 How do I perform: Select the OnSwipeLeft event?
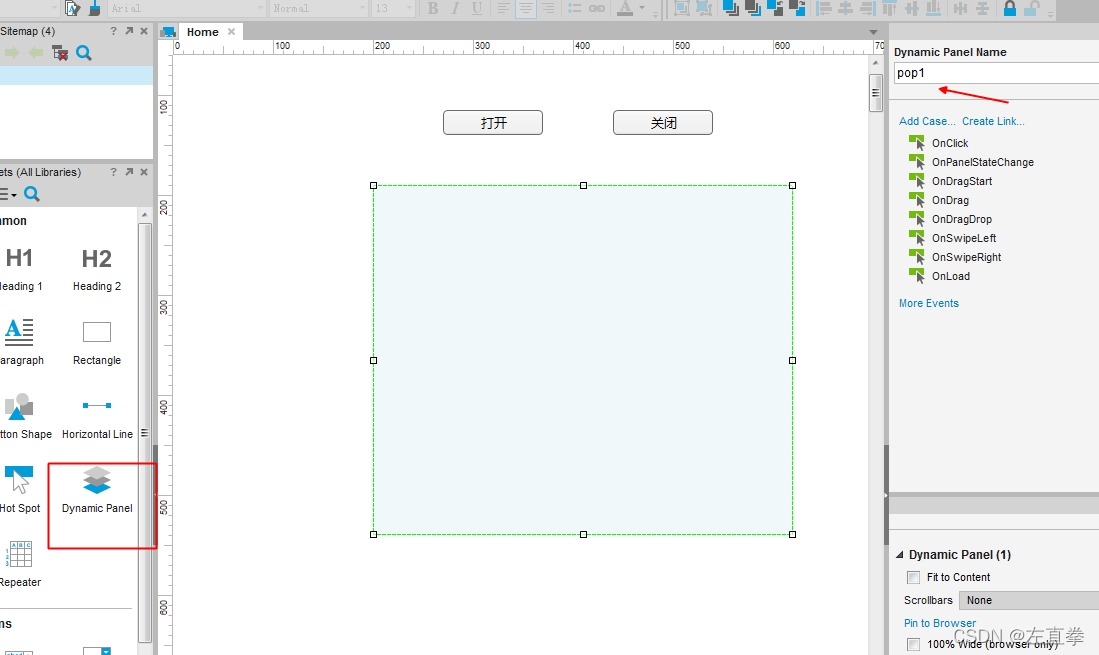(x=953, y=238)
